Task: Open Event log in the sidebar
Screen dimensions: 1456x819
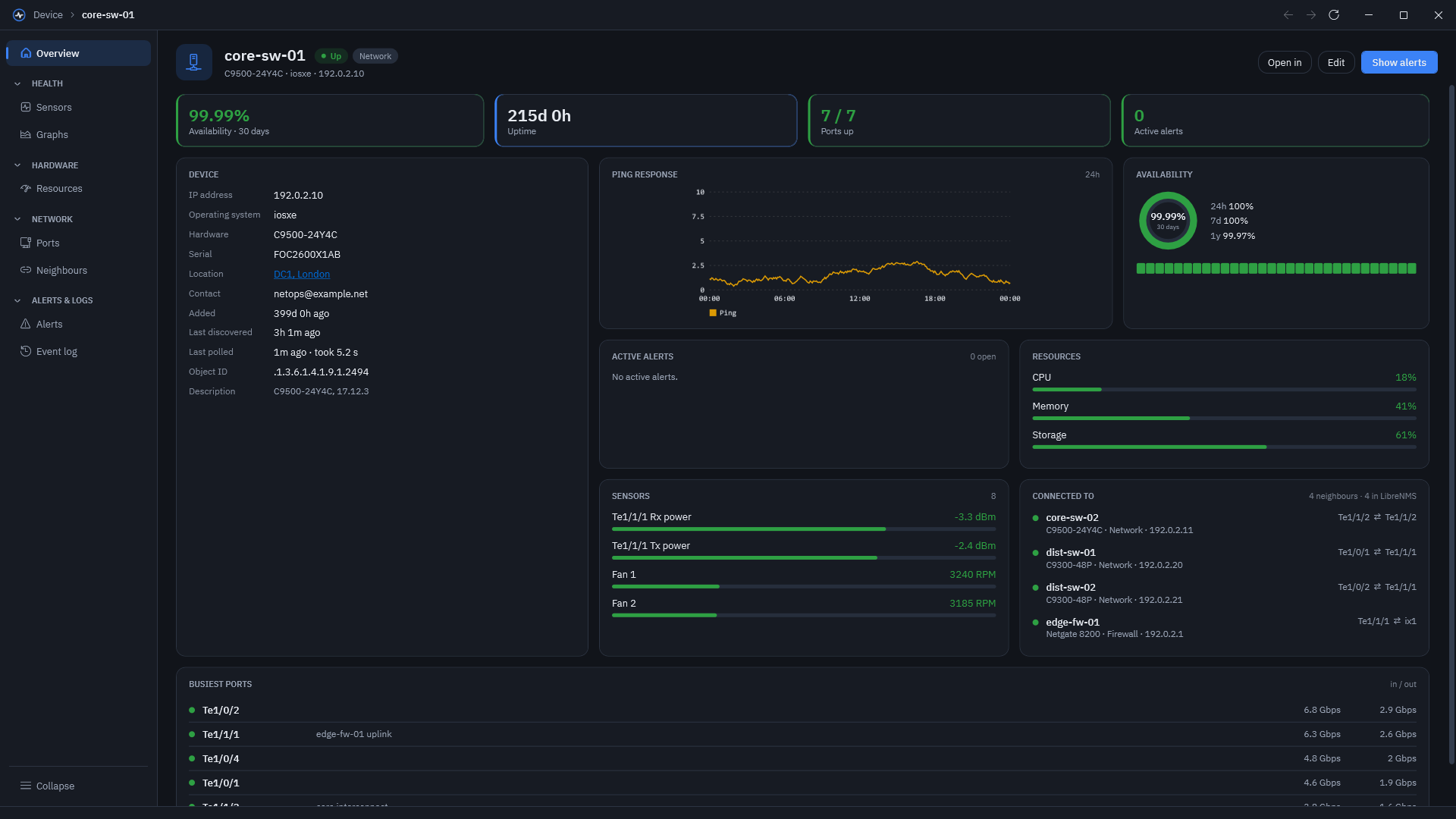Action: [79, 351]
